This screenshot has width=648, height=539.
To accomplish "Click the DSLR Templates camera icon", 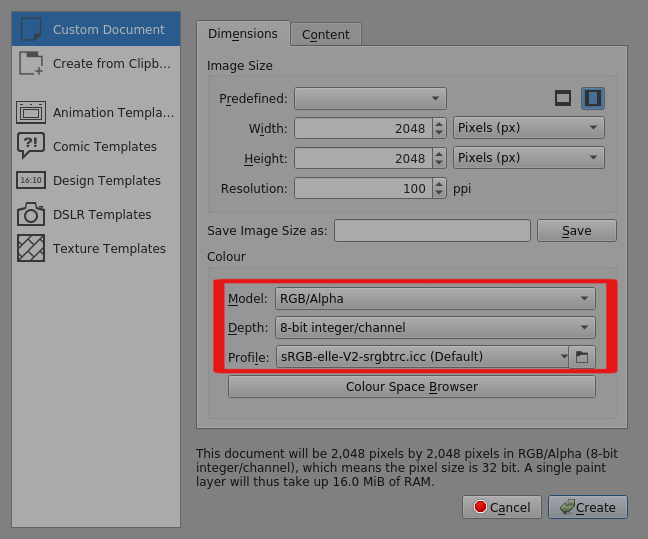I will pos(31,214).
